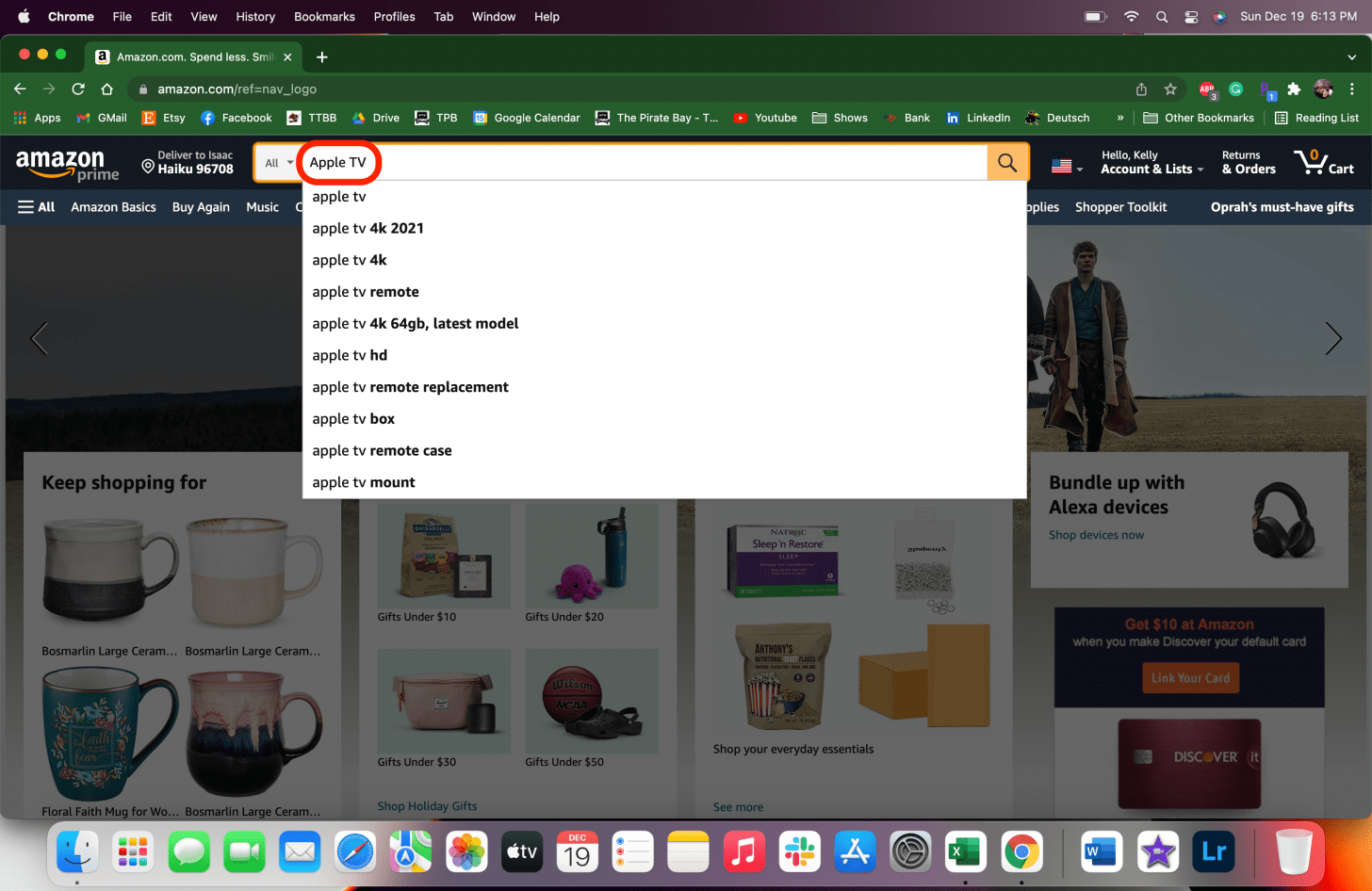Bookmark this page with the star icon
The height and width of the screenshot is (891, 1372).
click(x=1170, y=89)
